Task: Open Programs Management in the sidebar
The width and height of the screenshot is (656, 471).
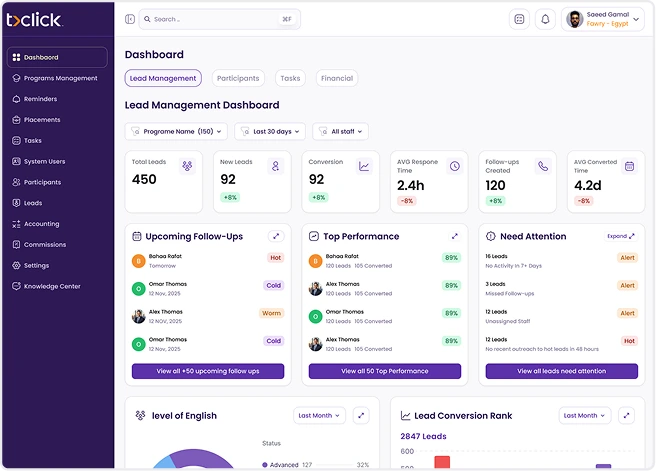Action: click(x=60, y=78)
